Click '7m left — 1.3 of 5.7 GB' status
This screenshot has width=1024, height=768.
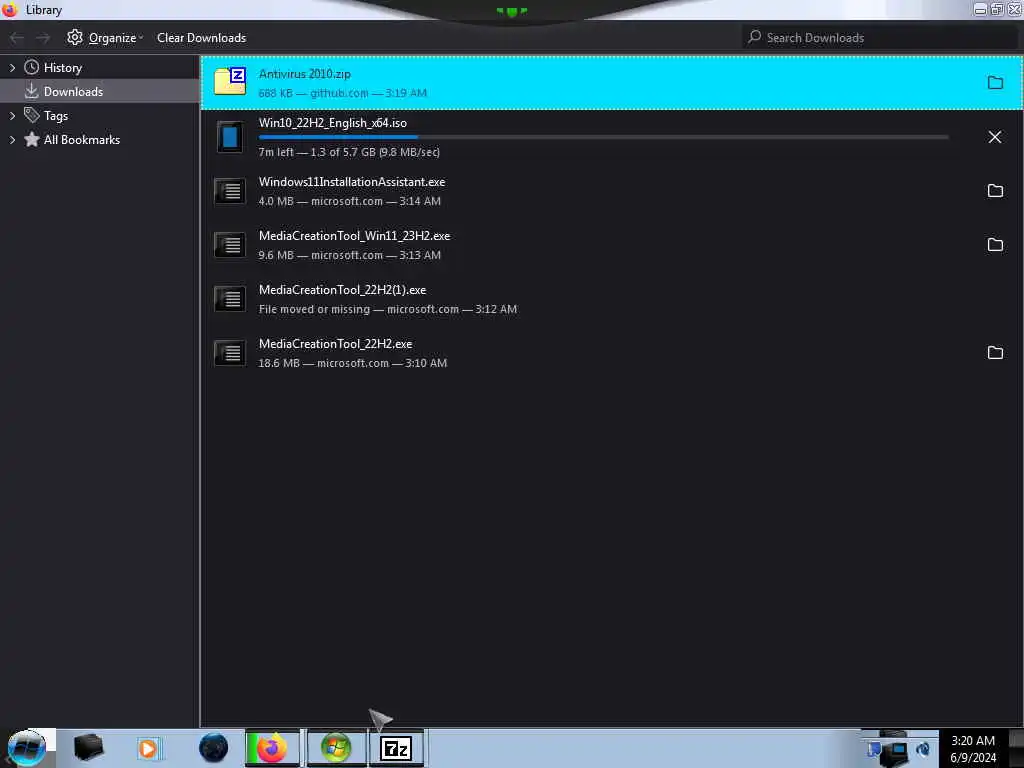click(349, 152)
